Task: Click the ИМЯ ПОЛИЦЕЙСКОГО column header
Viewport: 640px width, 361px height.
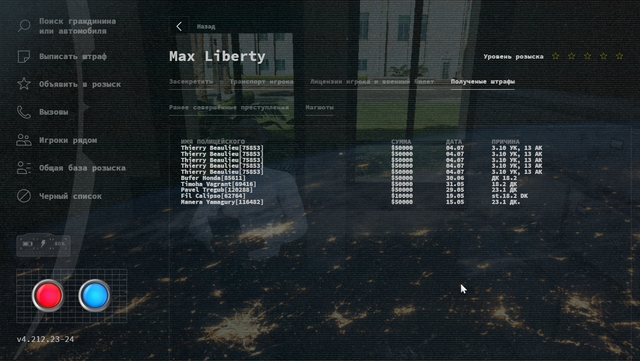Action: click(x=213, y=142)
